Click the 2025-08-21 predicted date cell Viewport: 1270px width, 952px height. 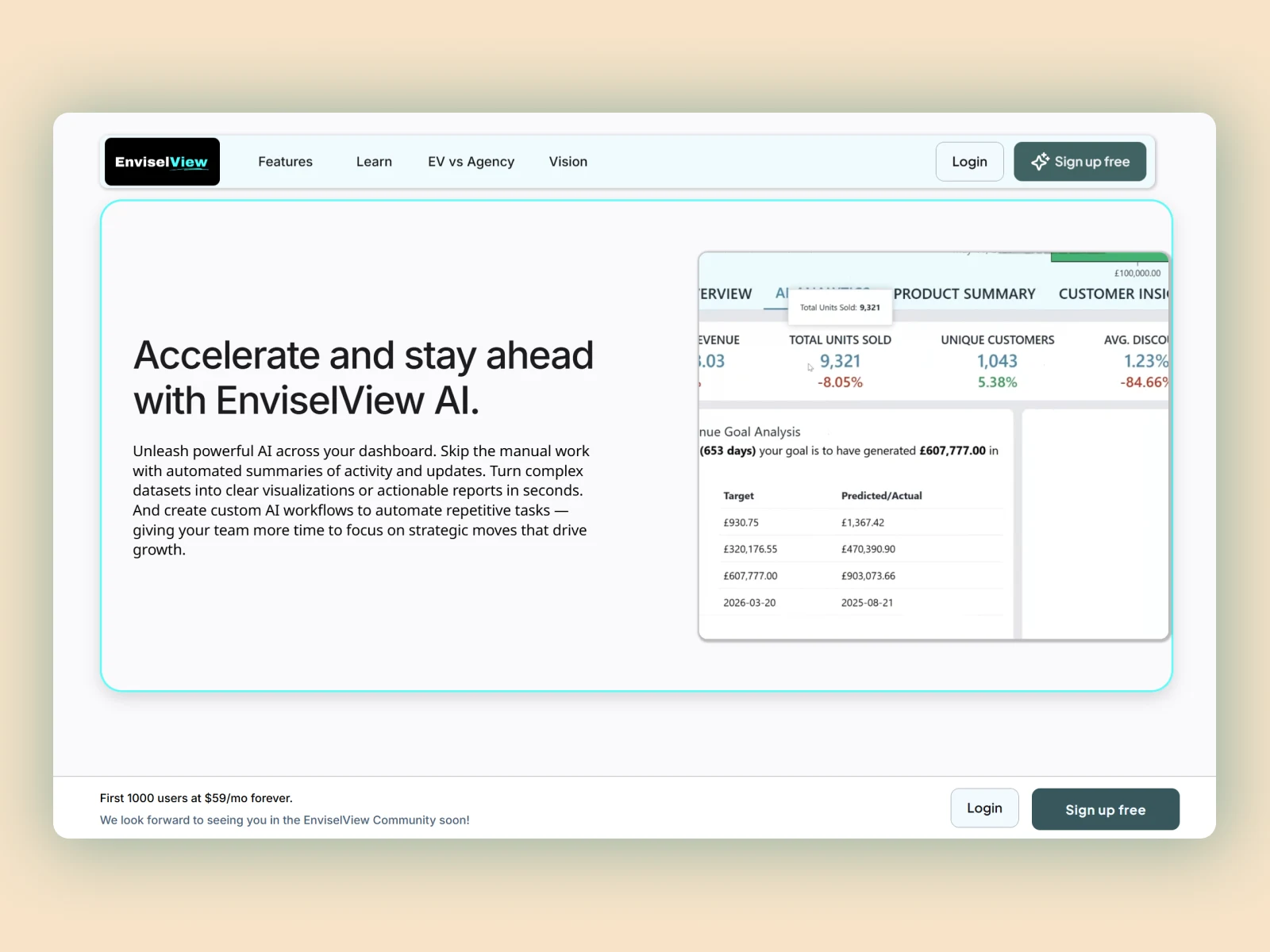coord(867,603)
